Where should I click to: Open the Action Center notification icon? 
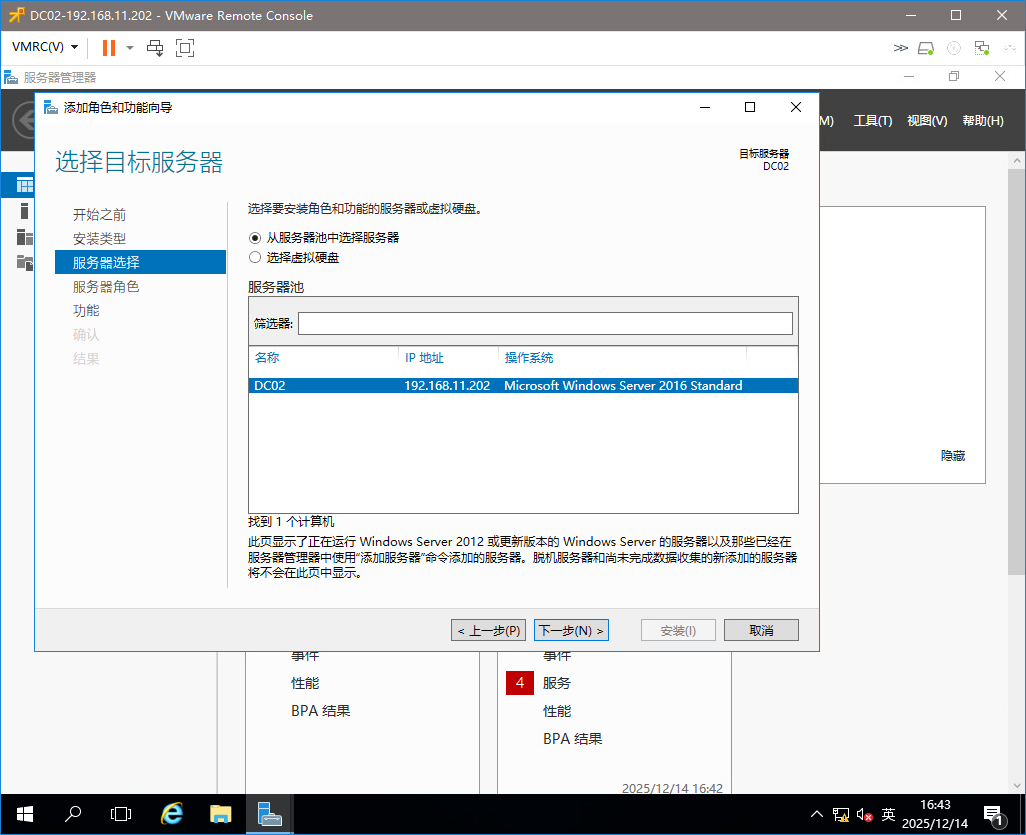click(995, 815)
